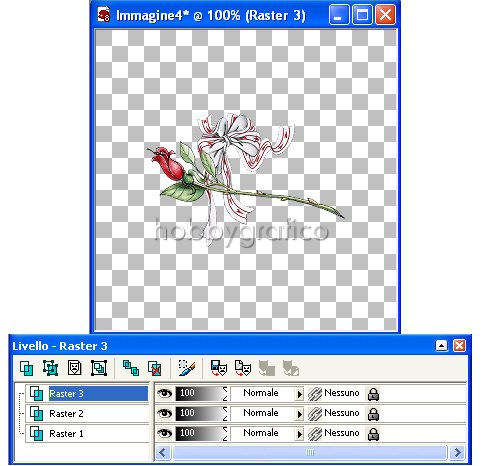Screen dimensions: 484x466
Task: Toggle visibility of Raster 2 layer
Action: click(x=164, y=413)
